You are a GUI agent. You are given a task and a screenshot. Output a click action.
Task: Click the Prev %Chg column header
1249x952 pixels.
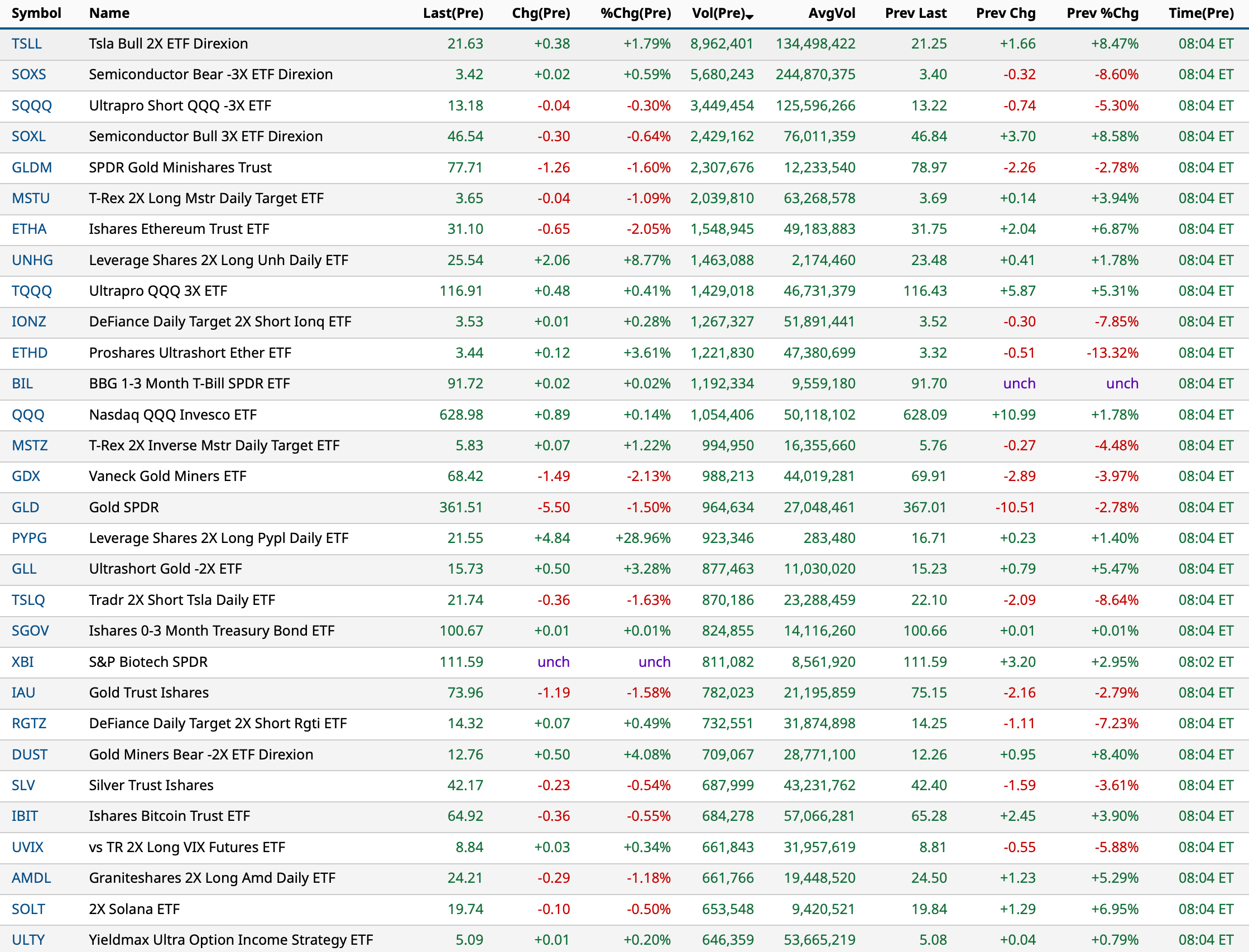coord(1102,13)
